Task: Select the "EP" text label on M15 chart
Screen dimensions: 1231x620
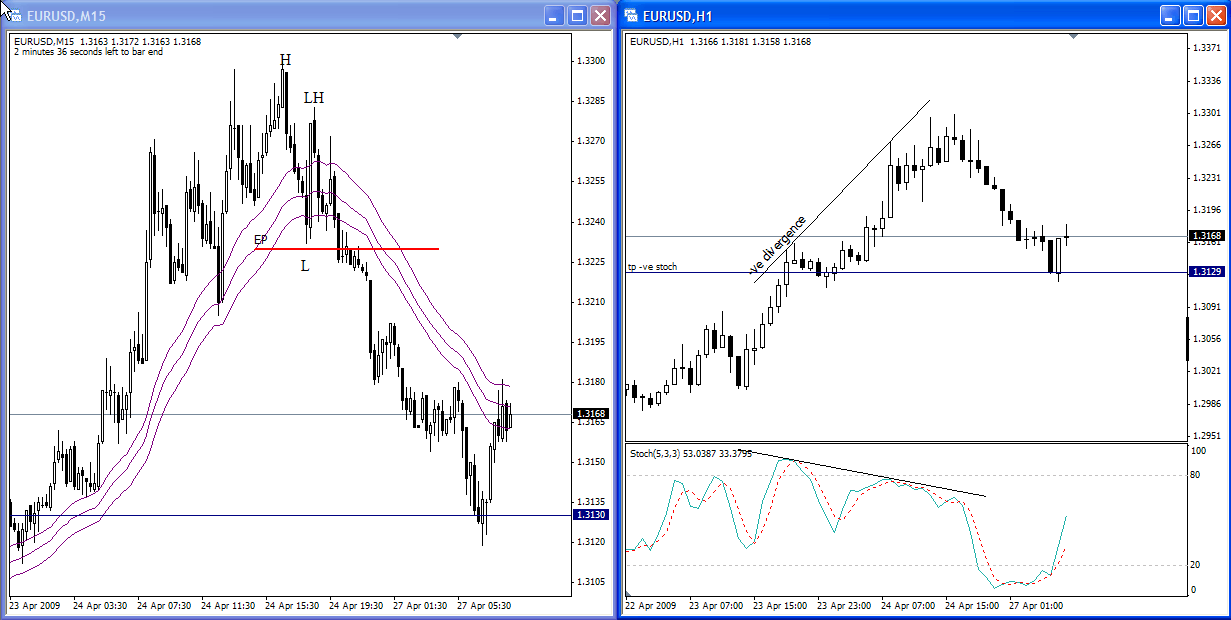Action: 260,240
